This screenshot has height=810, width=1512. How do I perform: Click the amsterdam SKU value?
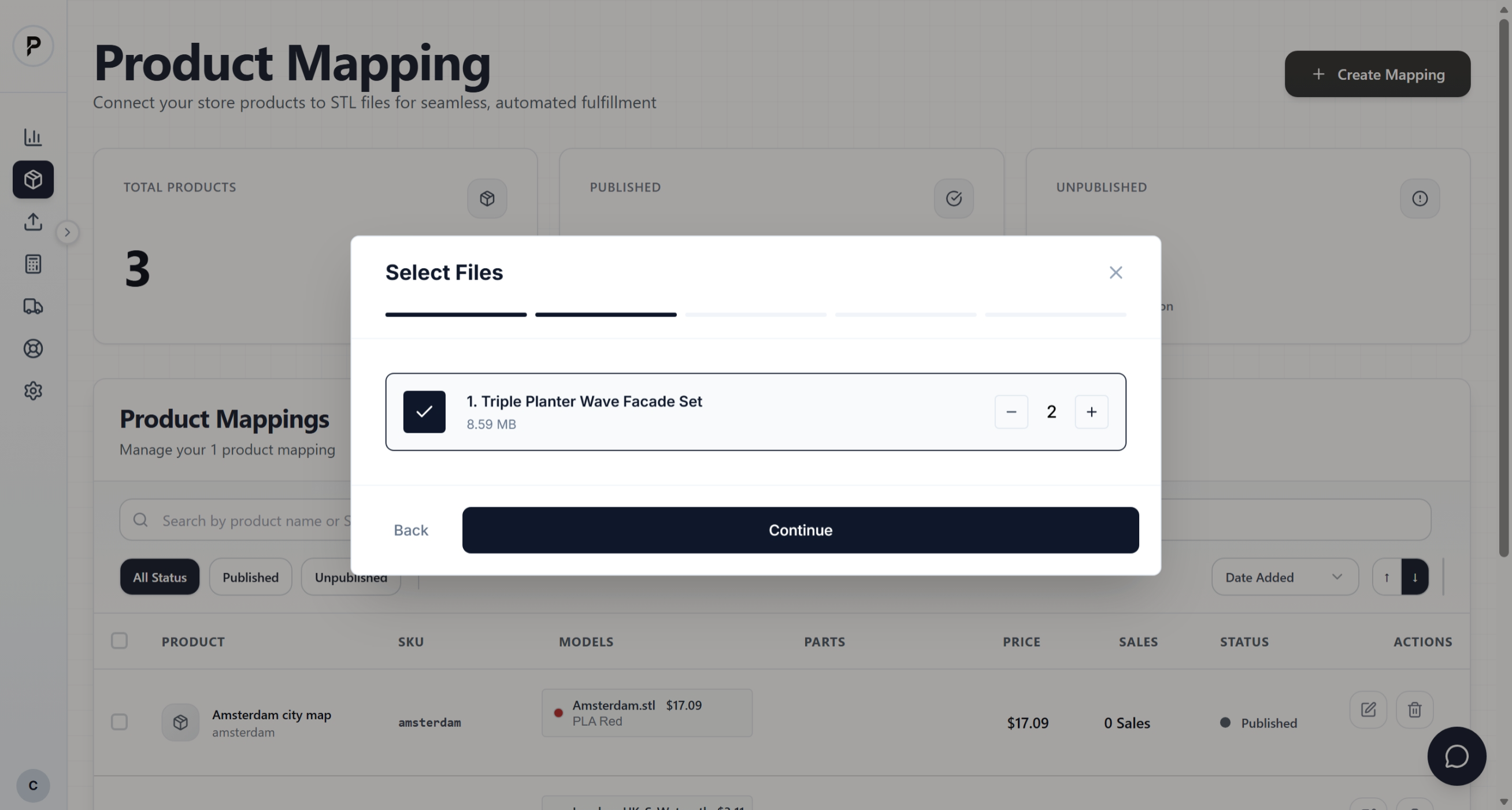tap(429, 723)
